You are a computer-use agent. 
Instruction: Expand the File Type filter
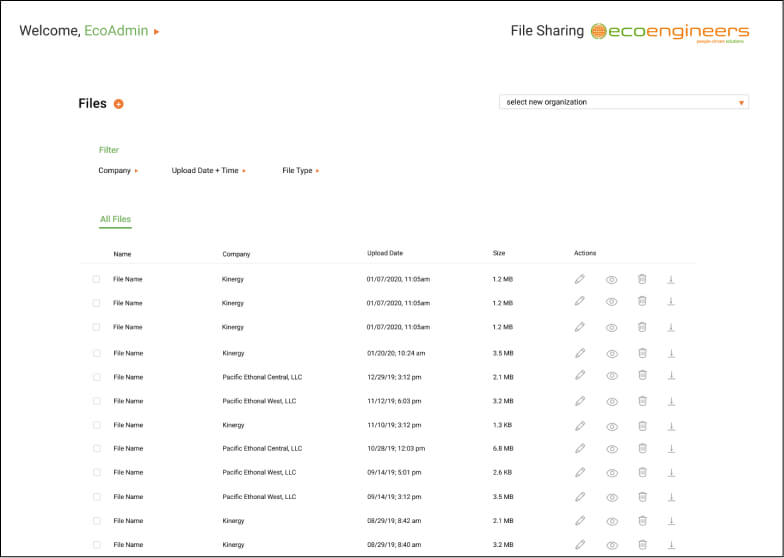300,170
